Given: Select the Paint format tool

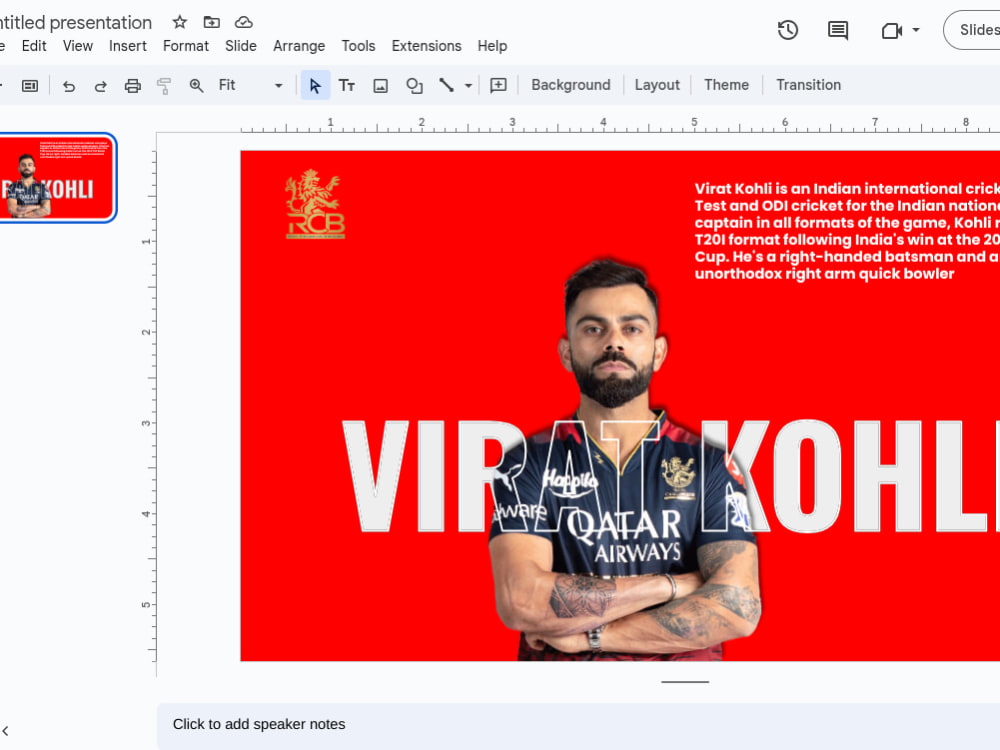Looking at the screenshot, I should click(164, 85).
